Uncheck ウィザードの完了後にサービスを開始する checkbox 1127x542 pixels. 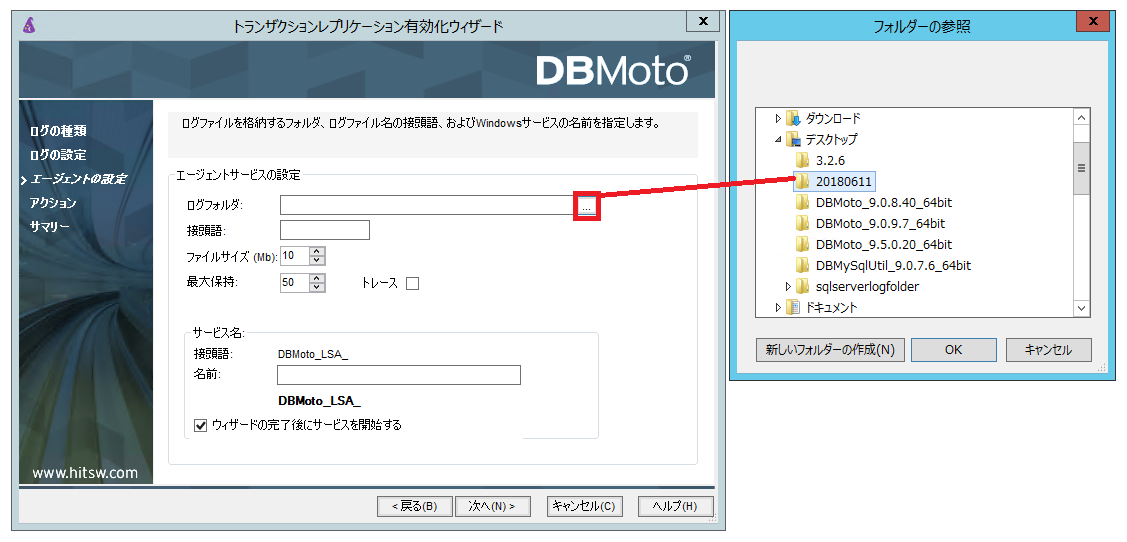pyautogui.click(x=201, y=425)
